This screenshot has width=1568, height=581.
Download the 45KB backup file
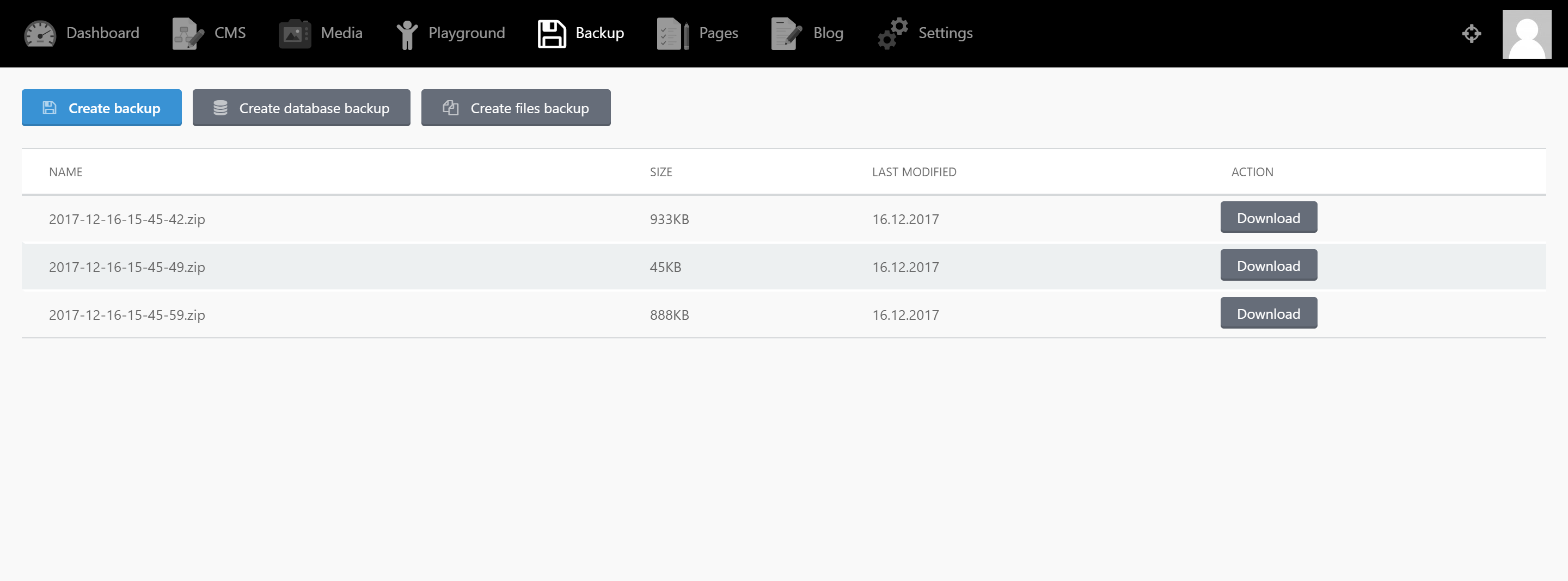(x=1268, y=266)
